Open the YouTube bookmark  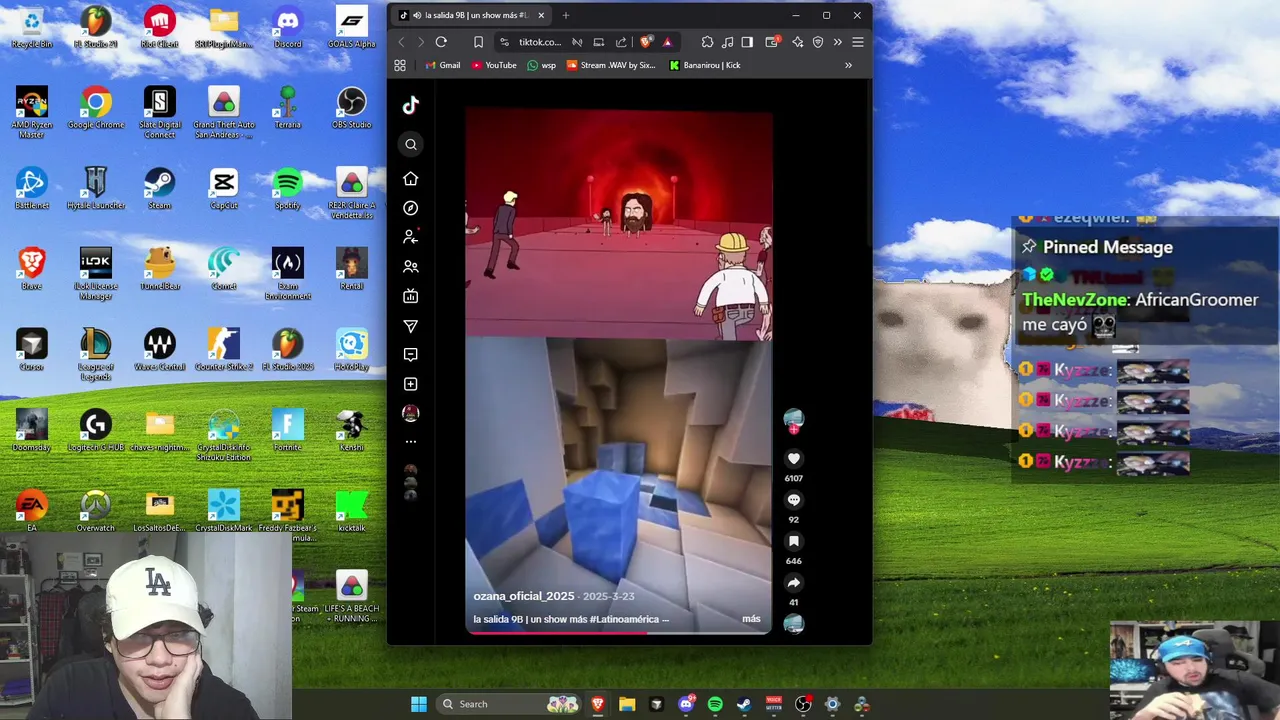coord(494,65)
